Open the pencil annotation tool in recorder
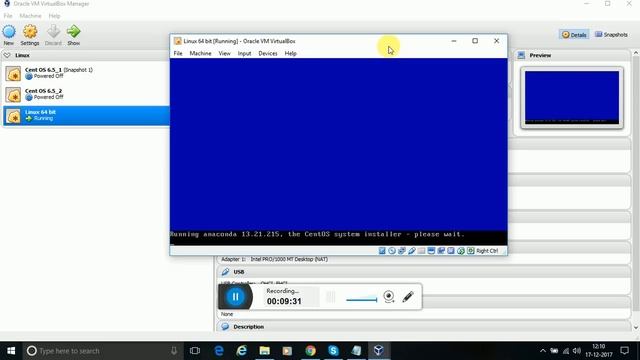 pos(407,297)
